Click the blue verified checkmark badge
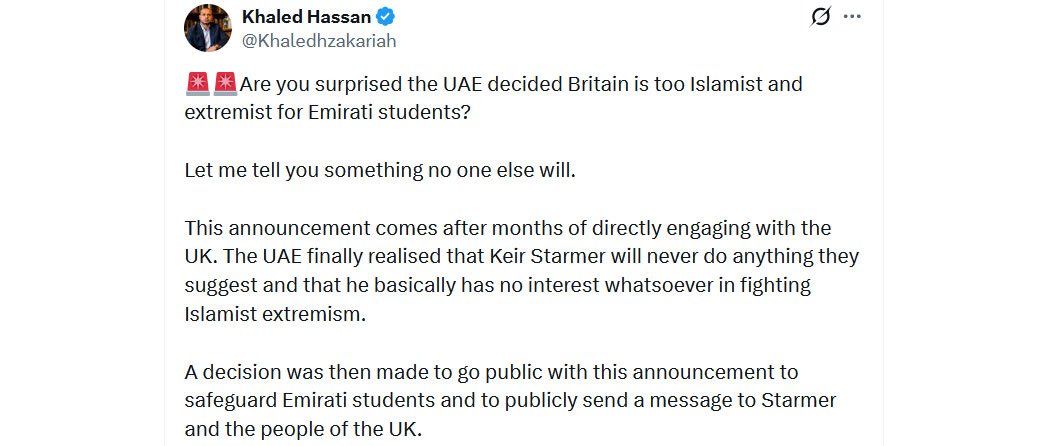 pos(386,17)
